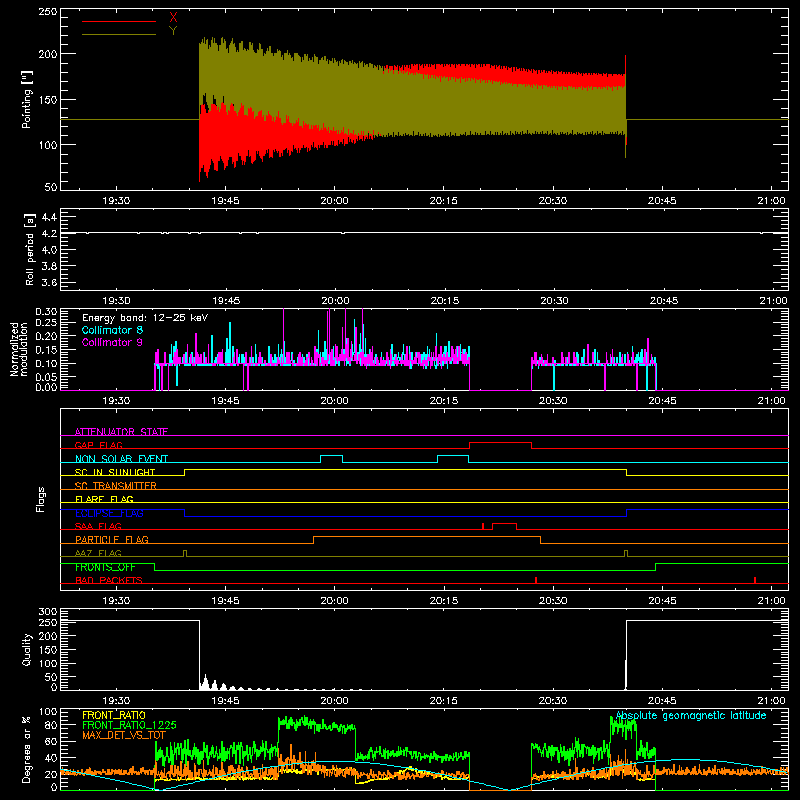Click the 50 tick on the Pointing axis

coord(51,187)
